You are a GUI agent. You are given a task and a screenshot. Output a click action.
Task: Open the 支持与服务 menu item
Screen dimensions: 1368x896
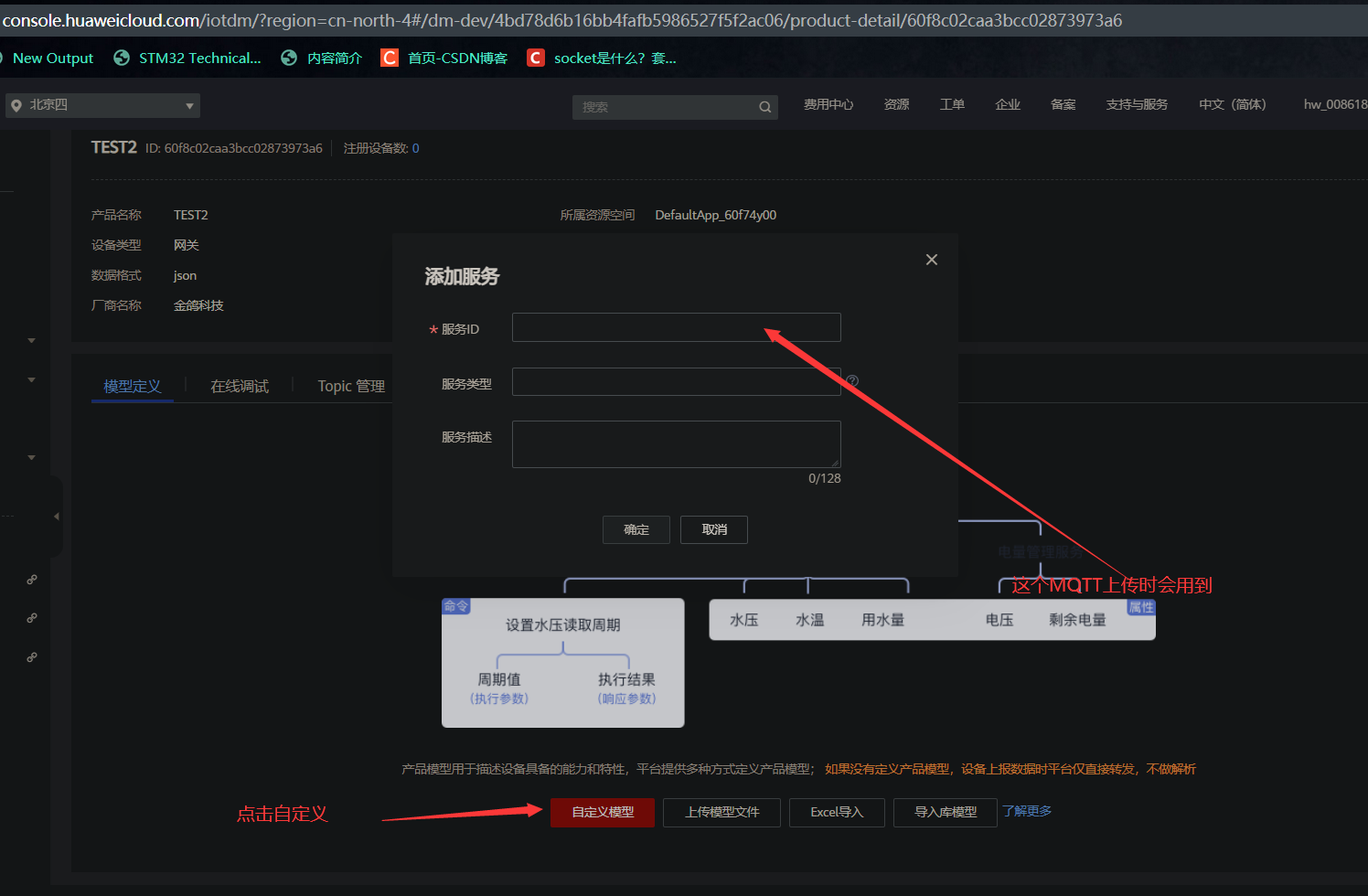1137,104
